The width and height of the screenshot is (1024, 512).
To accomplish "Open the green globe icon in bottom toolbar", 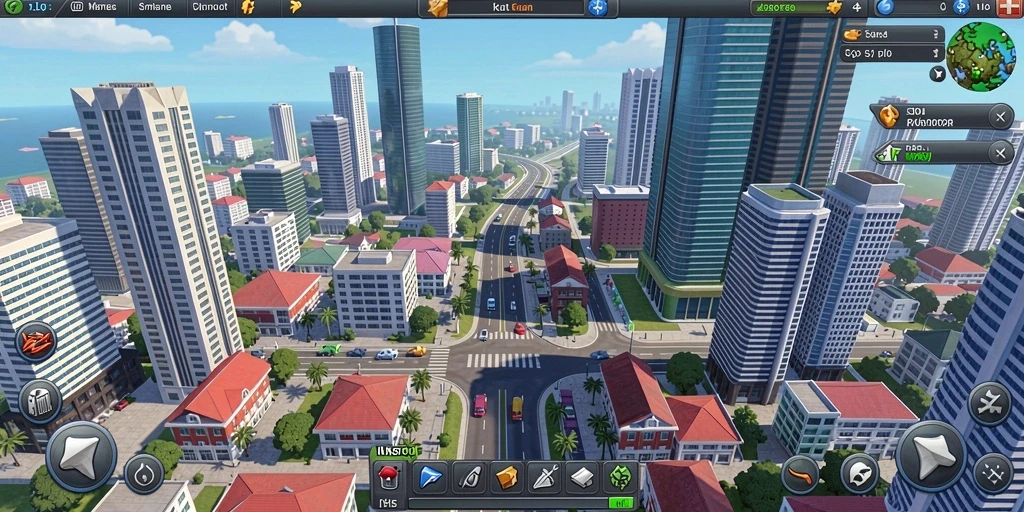I will click(x=620, y=477).
